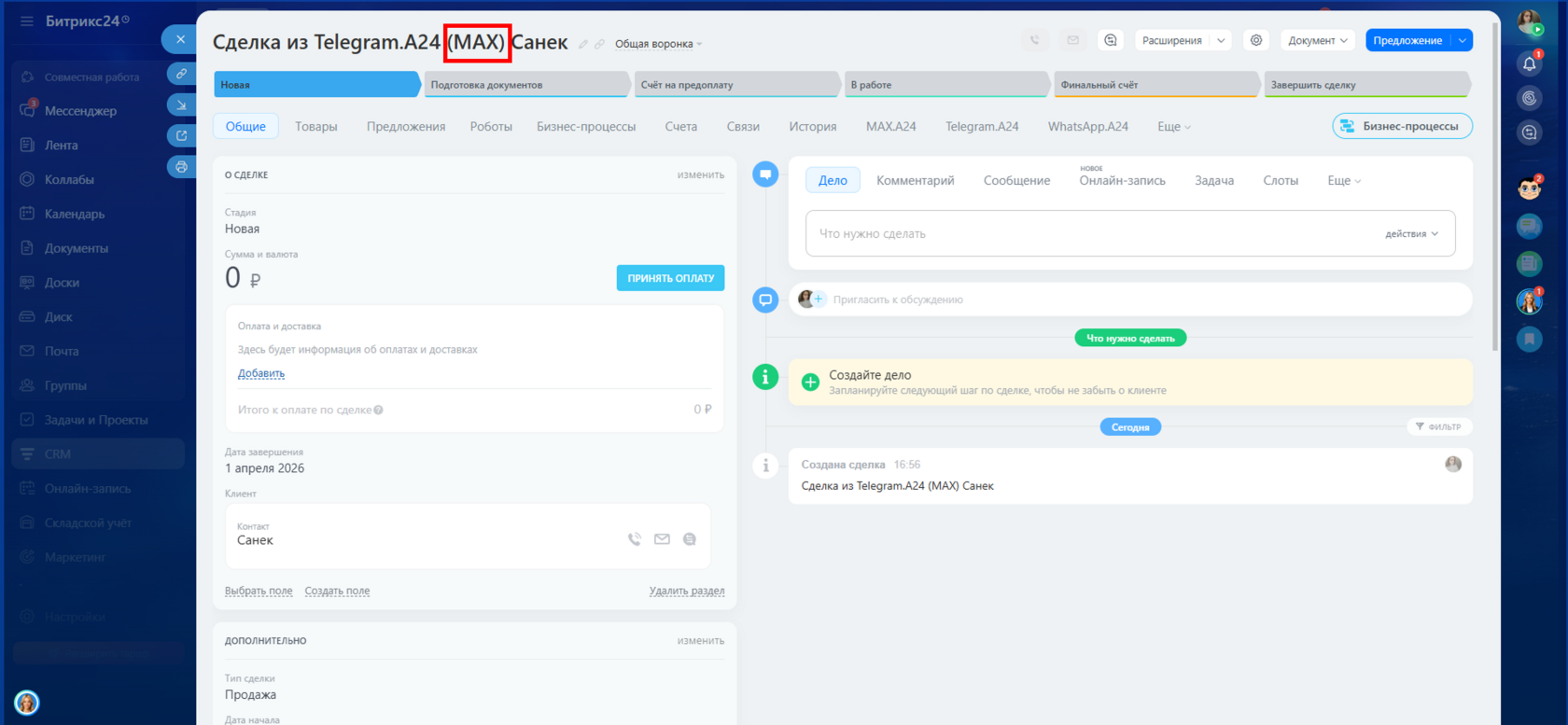Click Добавить link under Оплата и доставка
The image size is (1568, 725).
[x=261, y=373]
